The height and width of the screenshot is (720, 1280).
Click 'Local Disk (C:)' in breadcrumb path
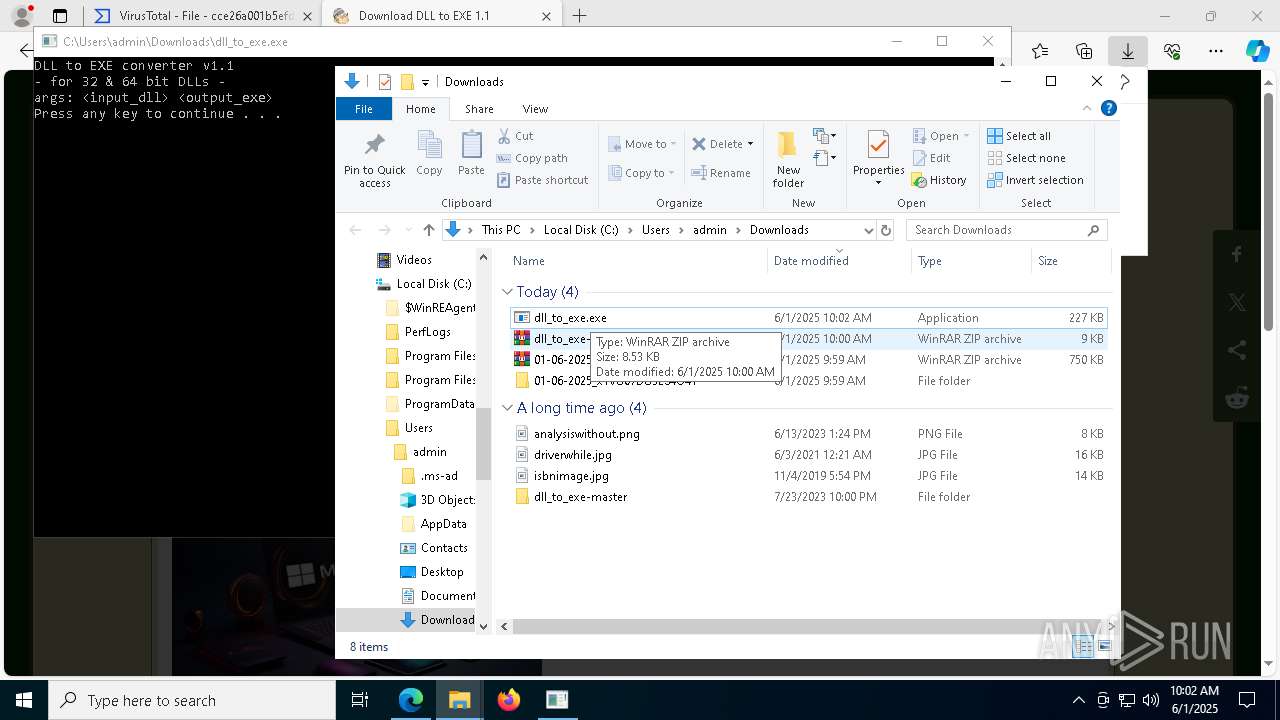click(x=581, y=230)
